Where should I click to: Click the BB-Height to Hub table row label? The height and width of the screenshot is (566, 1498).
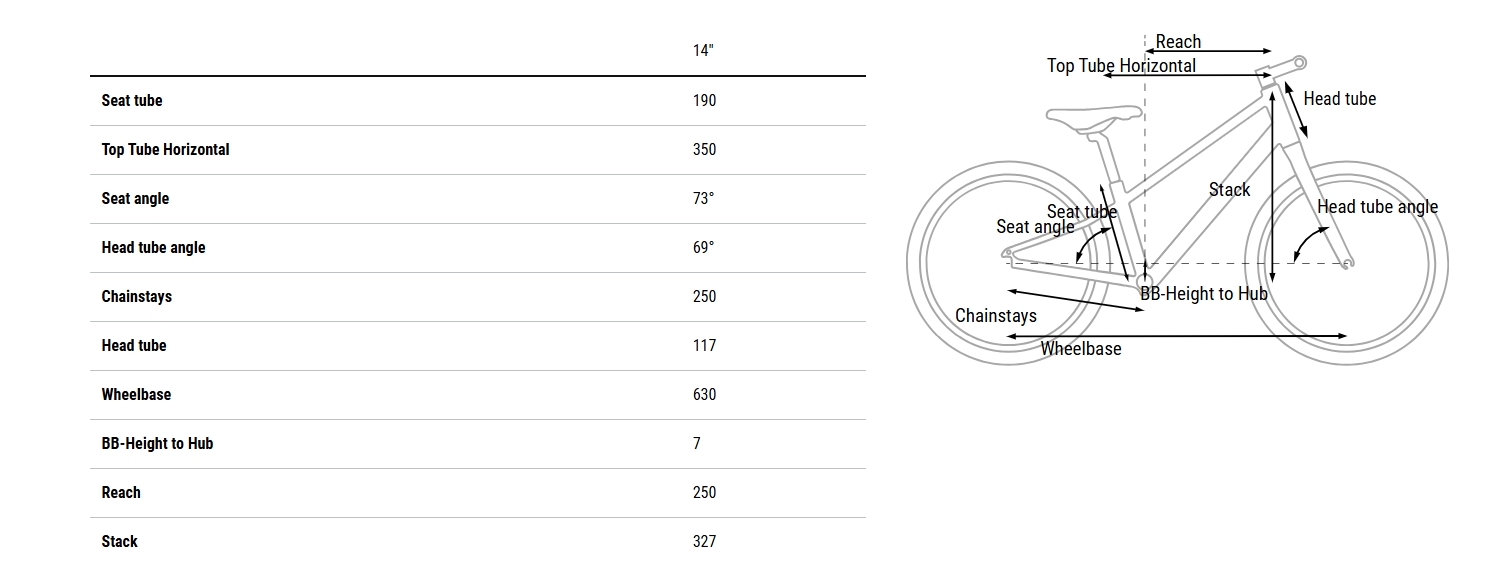(x=157, y=443)
